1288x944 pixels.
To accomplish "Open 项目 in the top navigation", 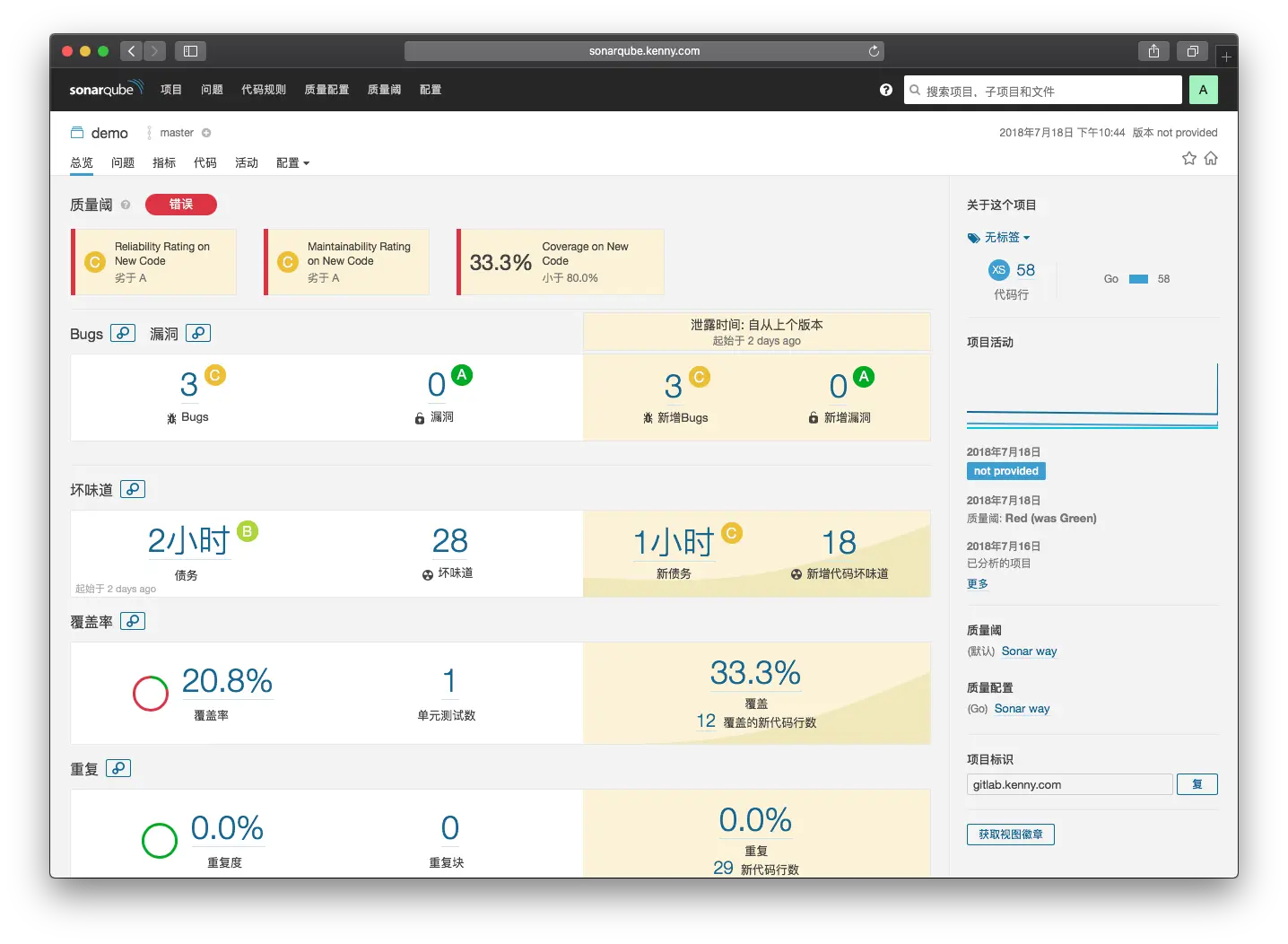I will tap(171, 90).
